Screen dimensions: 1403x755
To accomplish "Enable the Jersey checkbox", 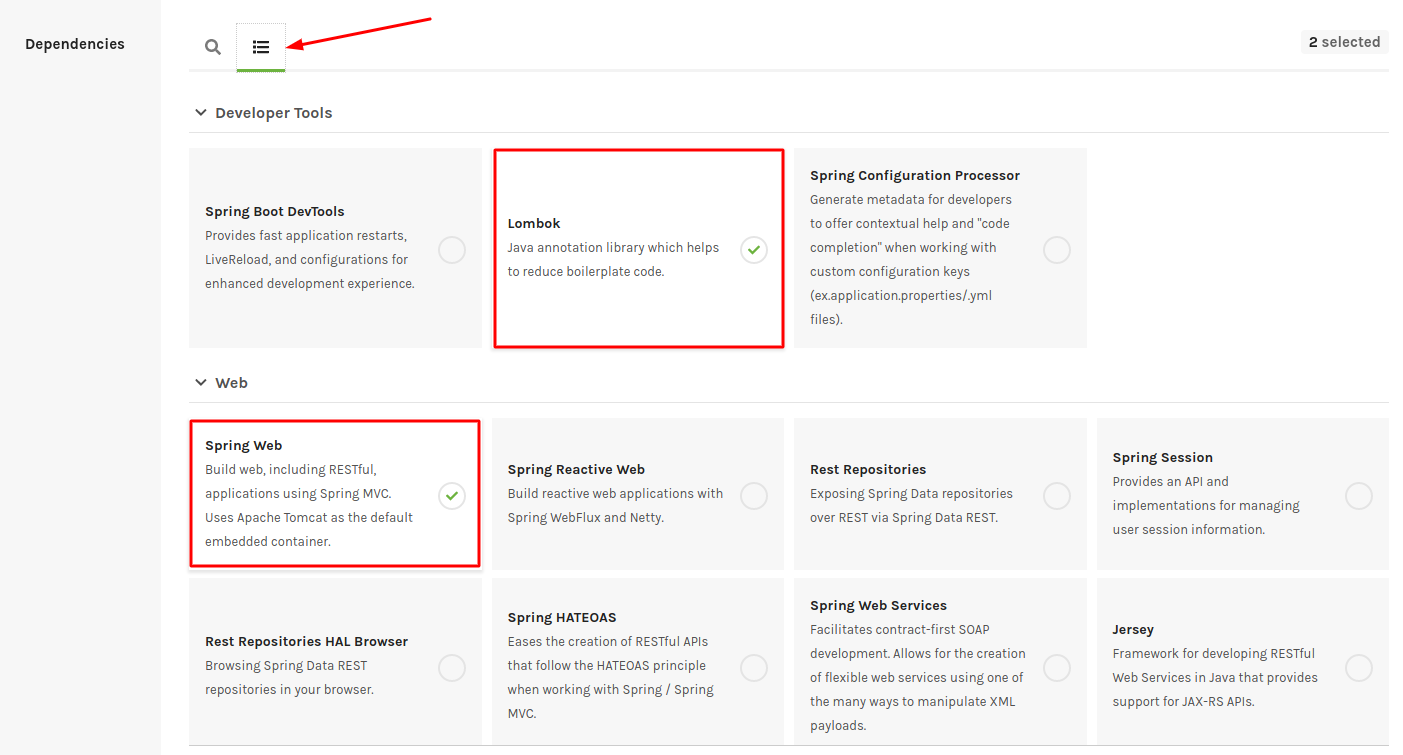I will coord(1359,668).
